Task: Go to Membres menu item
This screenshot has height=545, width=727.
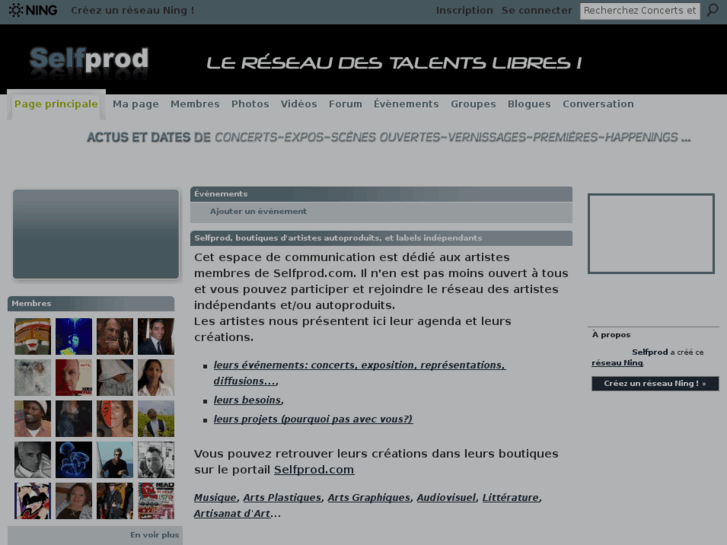Action: pyautogui.click(x=195, y=104)
